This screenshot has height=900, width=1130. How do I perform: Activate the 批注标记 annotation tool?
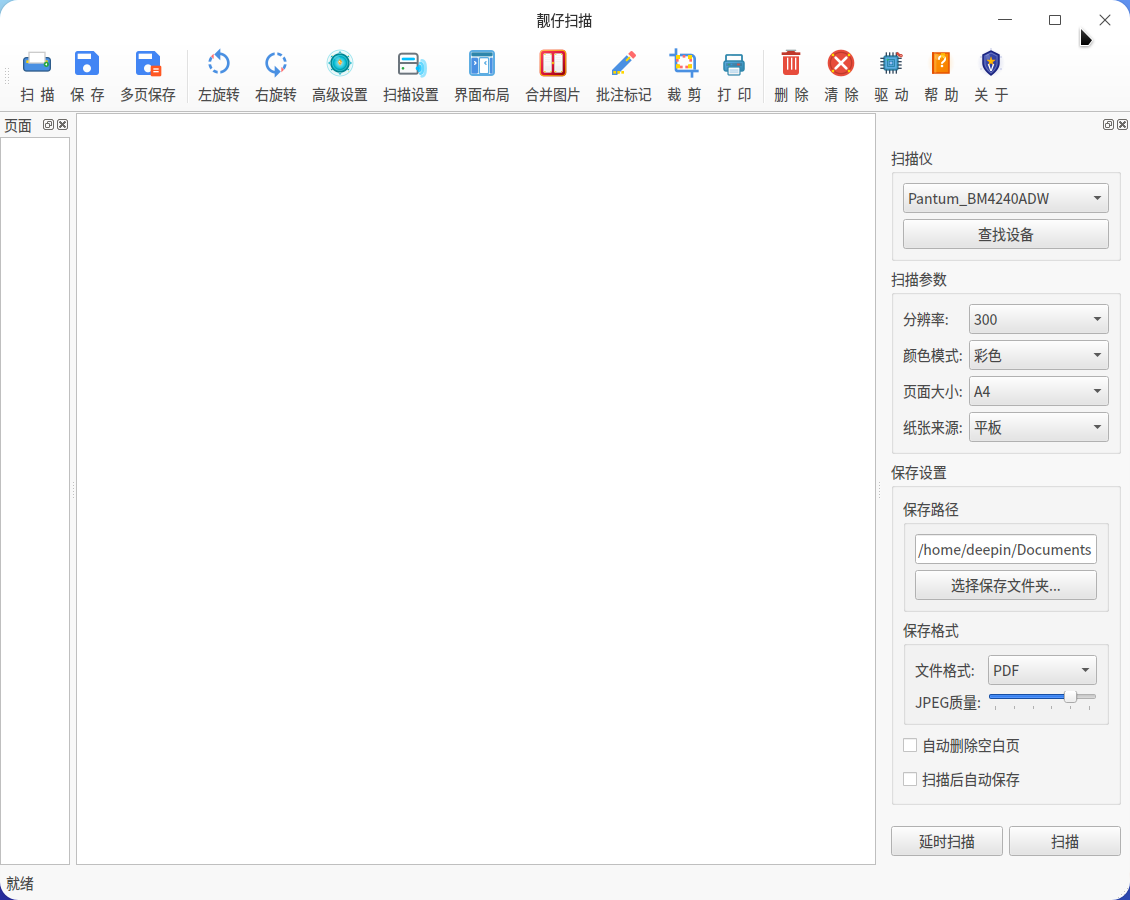pos(623,76)
